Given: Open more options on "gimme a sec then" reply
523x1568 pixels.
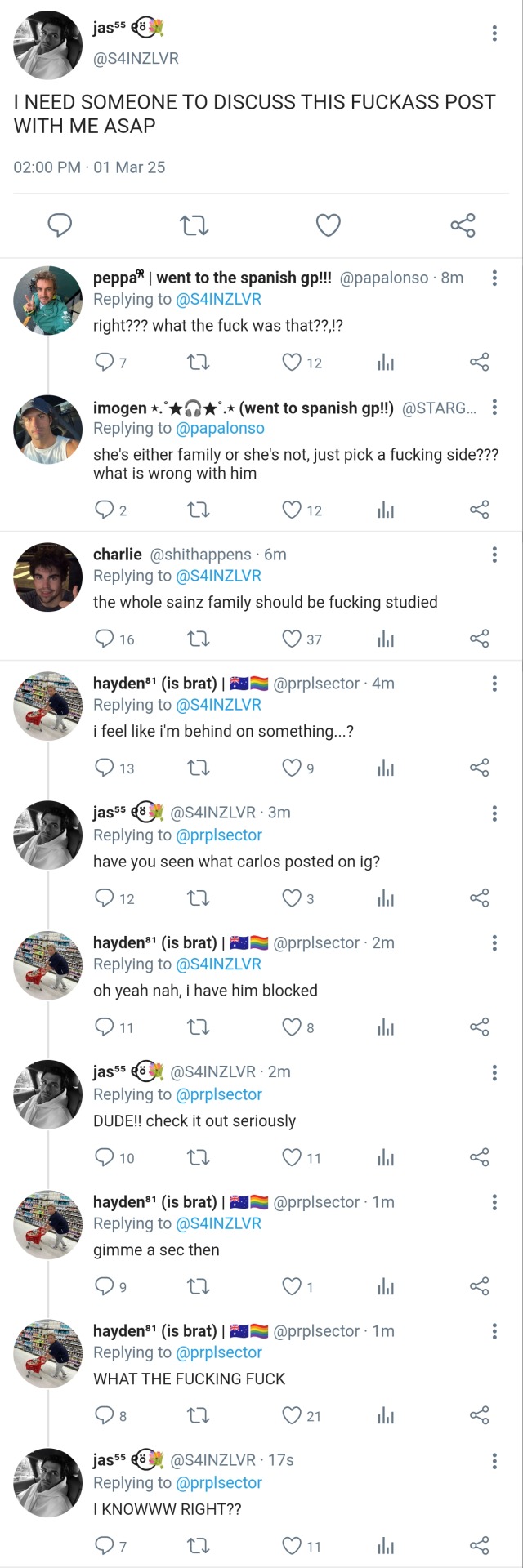Looking at the screenshot, I should click(494, 1202).
